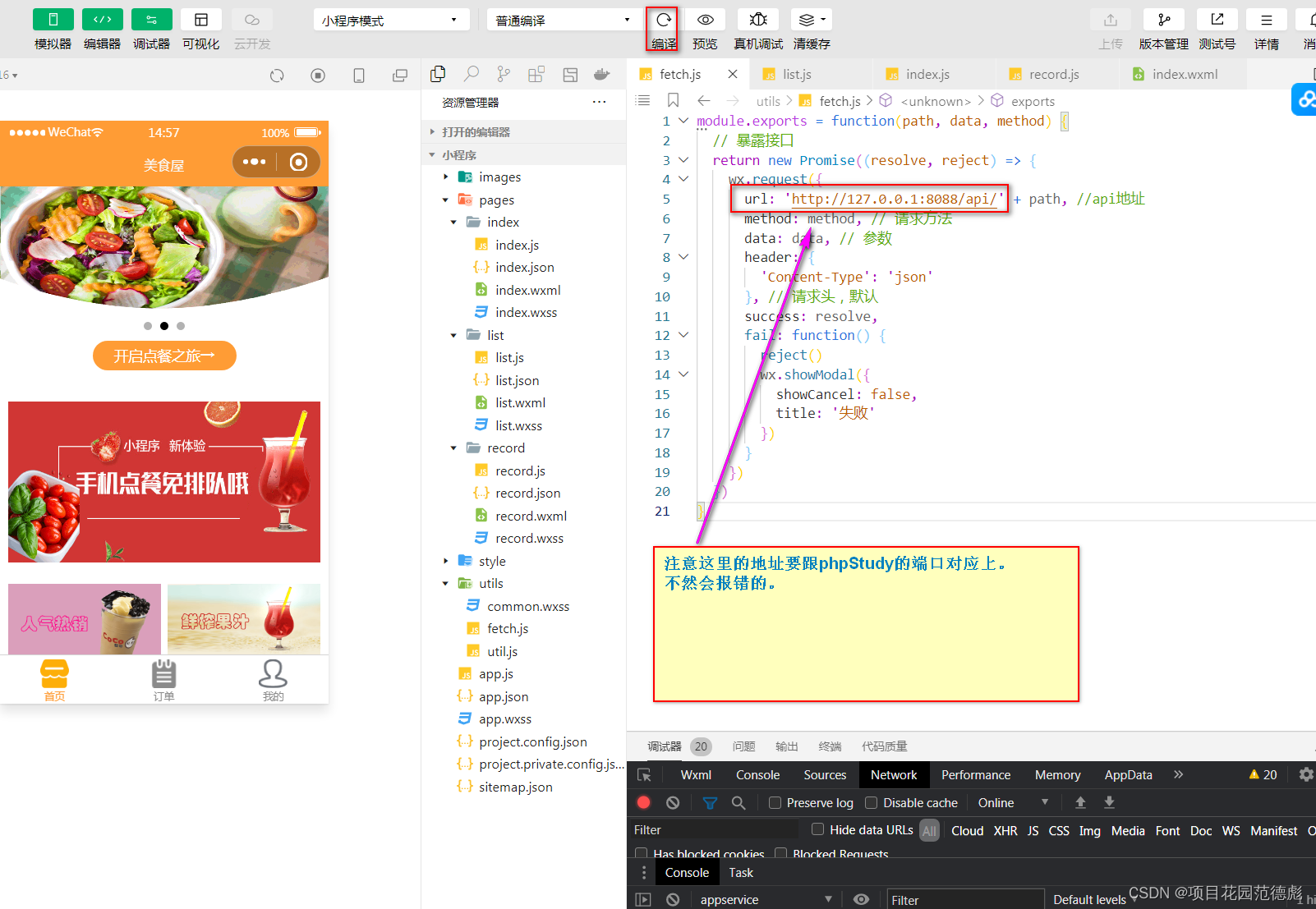Click the 开启点餐之旅 button in simulator

[x=163, y=355]
